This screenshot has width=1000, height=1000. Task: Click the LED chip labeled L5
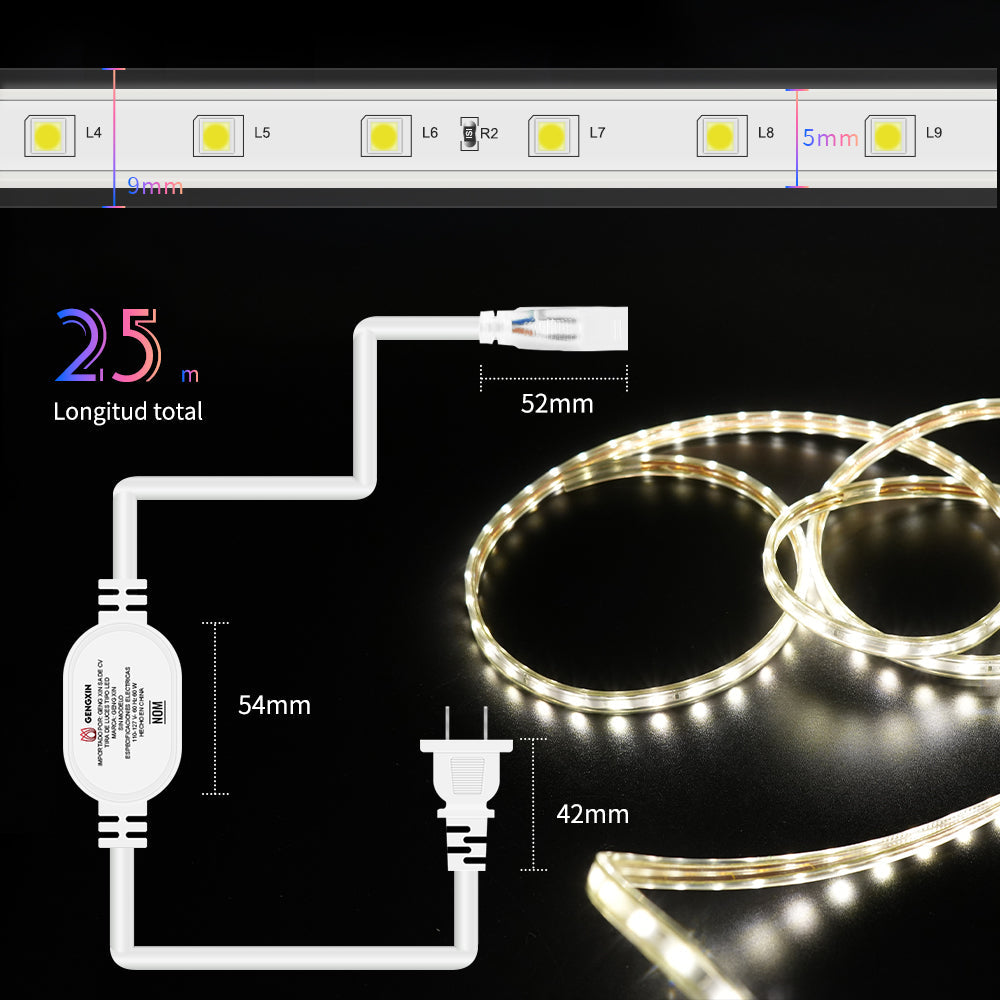point(217,134)
